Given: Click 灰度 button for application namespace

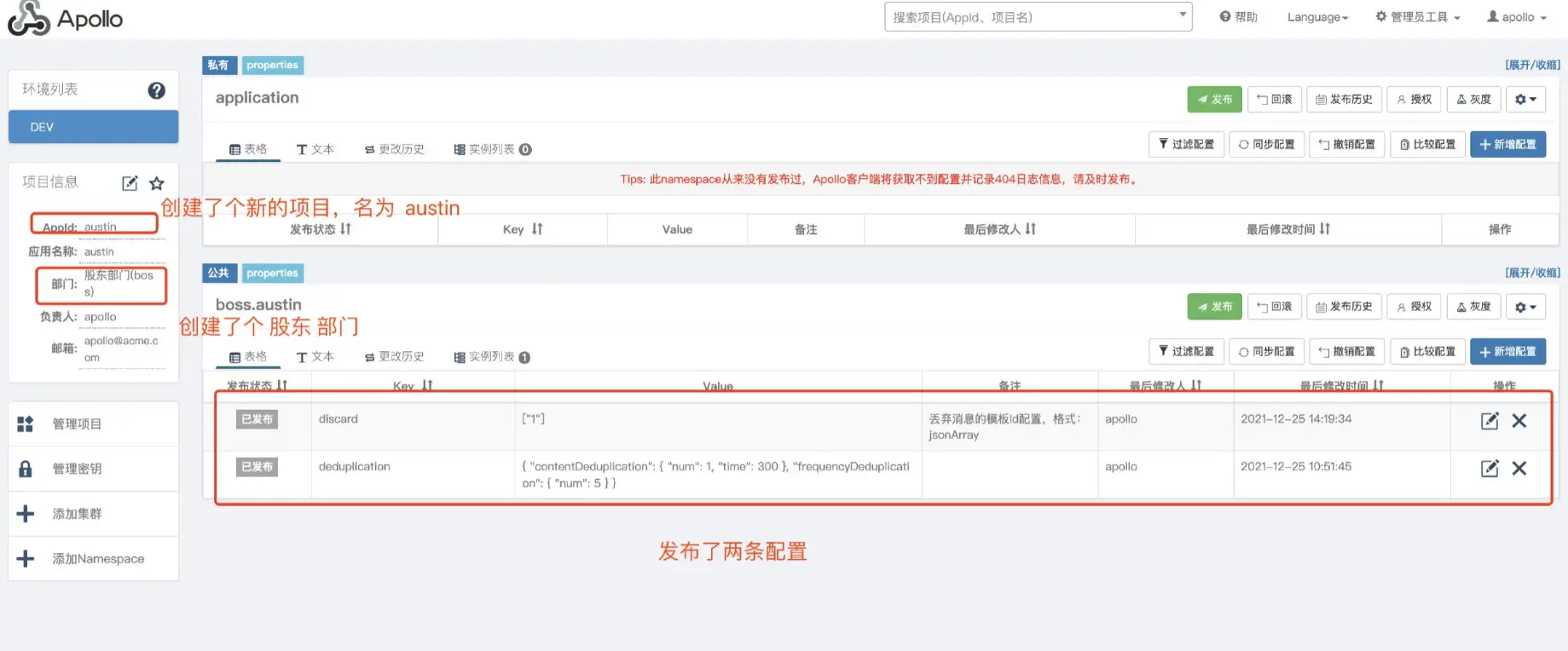Looking at the screenshot, I should [x=1474, y=99].
